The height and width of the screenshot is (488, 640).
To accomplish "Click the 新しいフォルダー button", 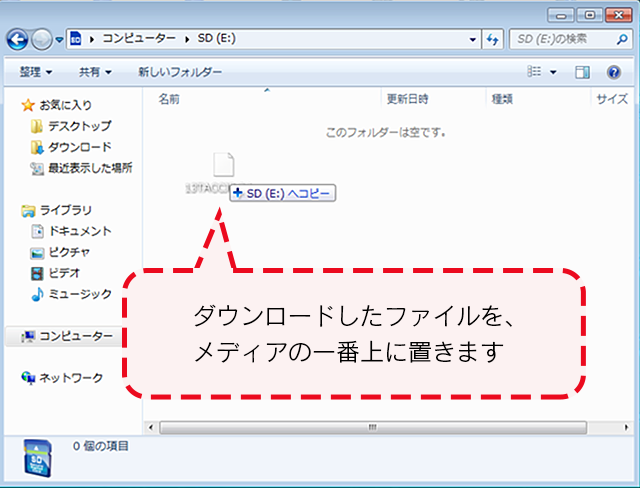I will click(x=180, y=72).
